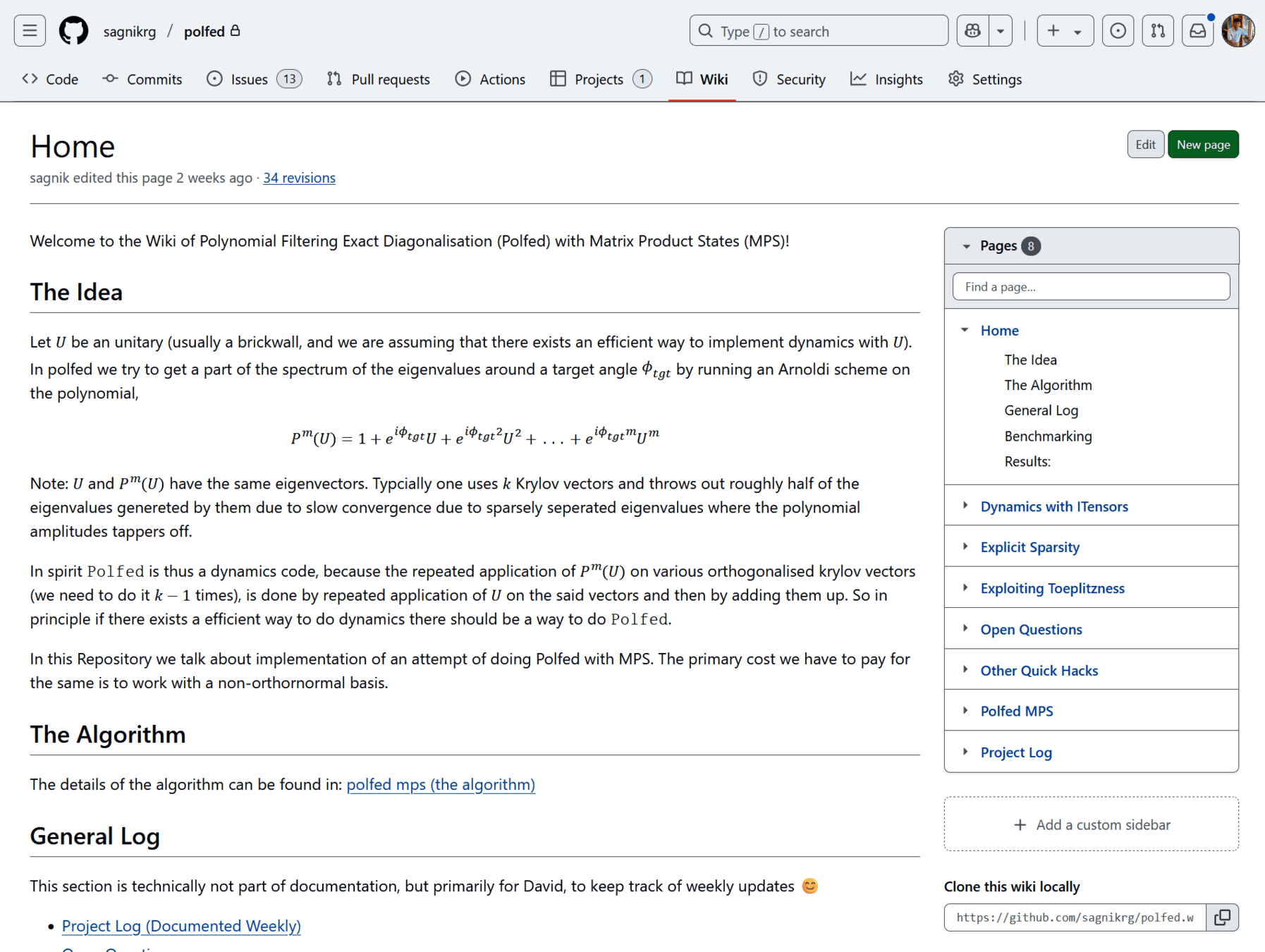Edit the Home wiki page
1265x952 pixels.
tap(1145, 145)
